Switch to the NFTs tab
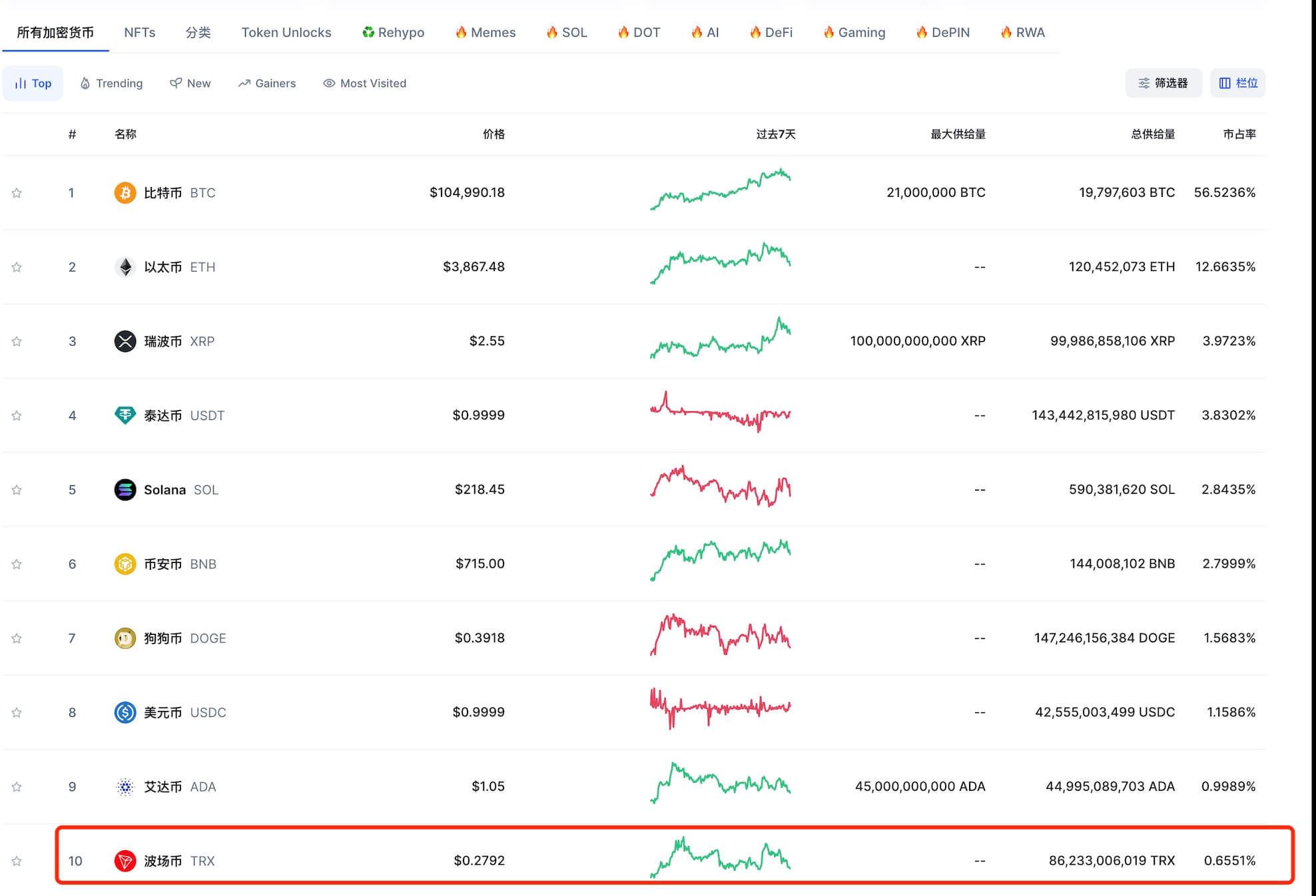Screen dimensions: 1316x896 (140, 32)
